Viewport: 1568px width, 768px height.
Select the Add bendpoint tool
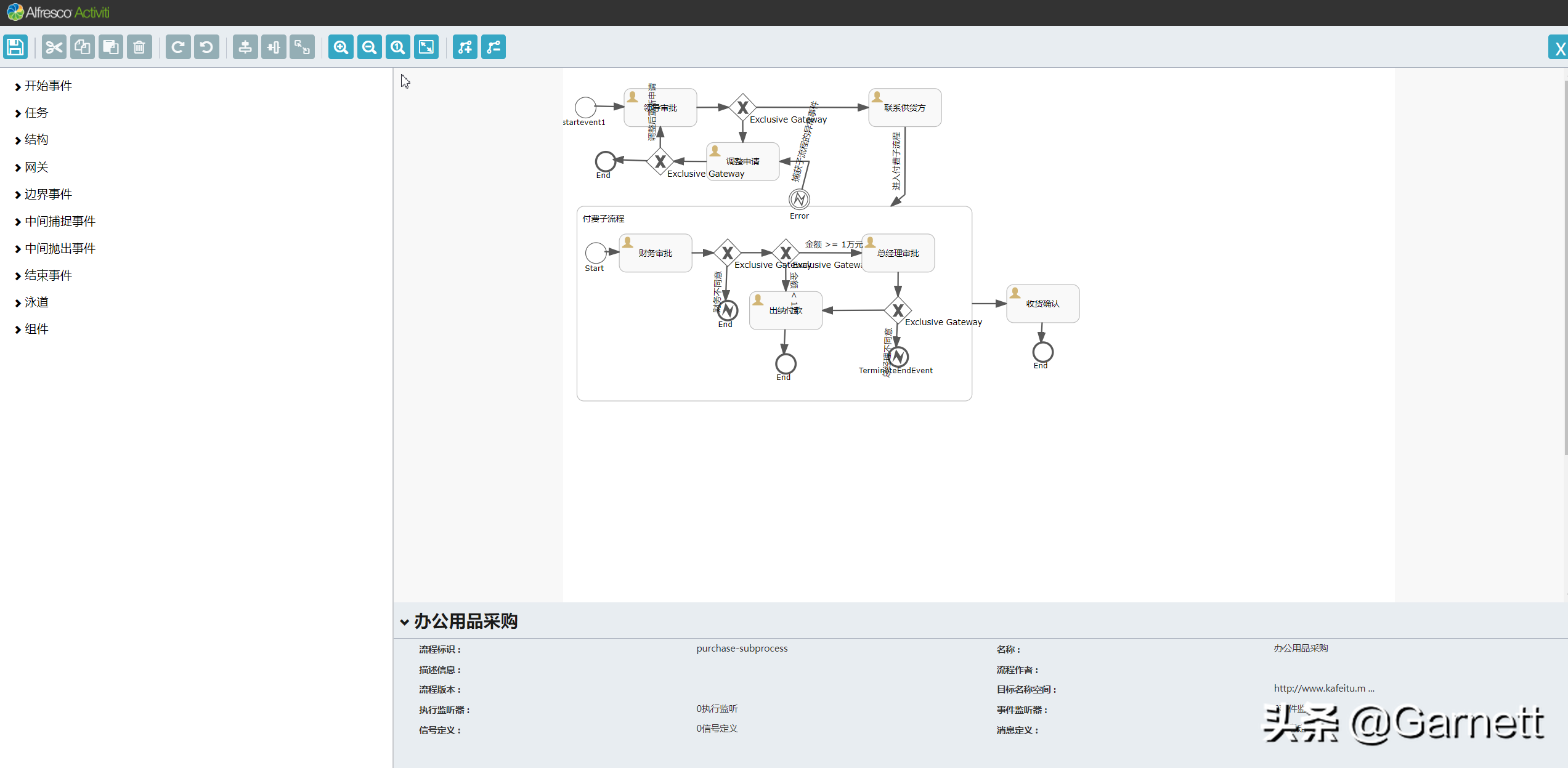click(465, 46)
